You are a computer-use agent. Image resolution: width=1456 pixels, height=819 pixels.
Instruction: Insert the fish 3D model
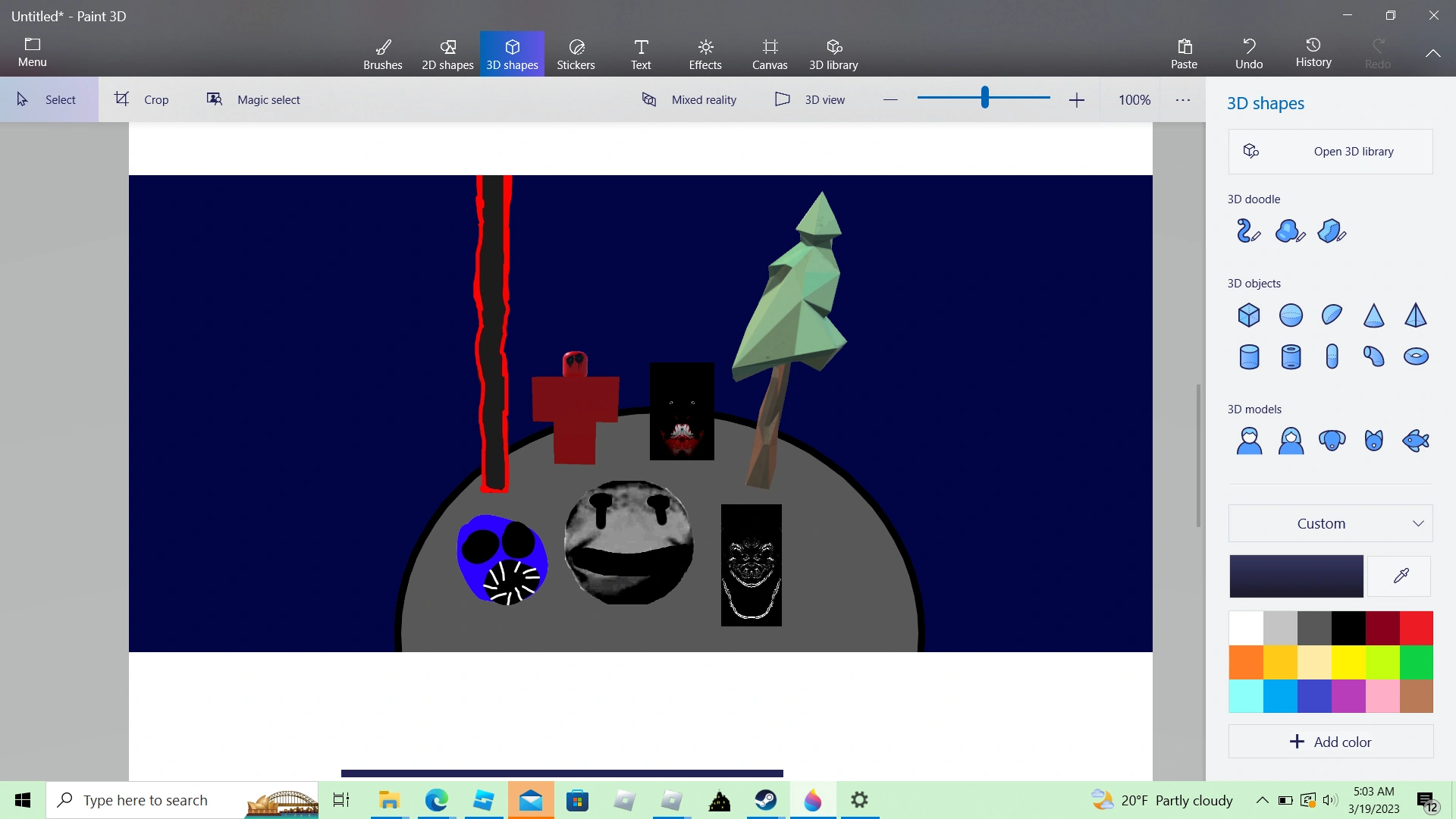point(1416,441)
